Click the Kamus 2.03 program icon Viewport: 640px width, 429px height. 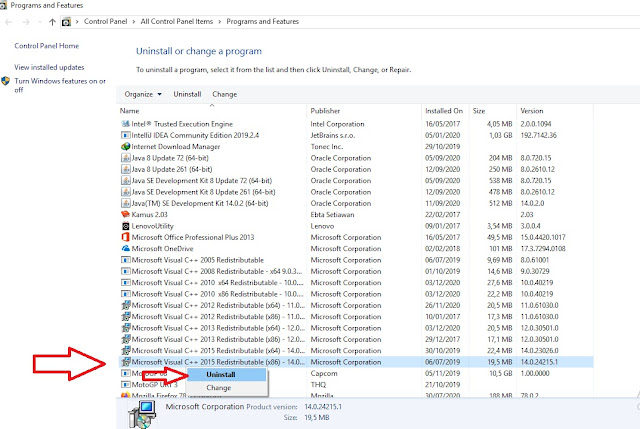(126, 214)
